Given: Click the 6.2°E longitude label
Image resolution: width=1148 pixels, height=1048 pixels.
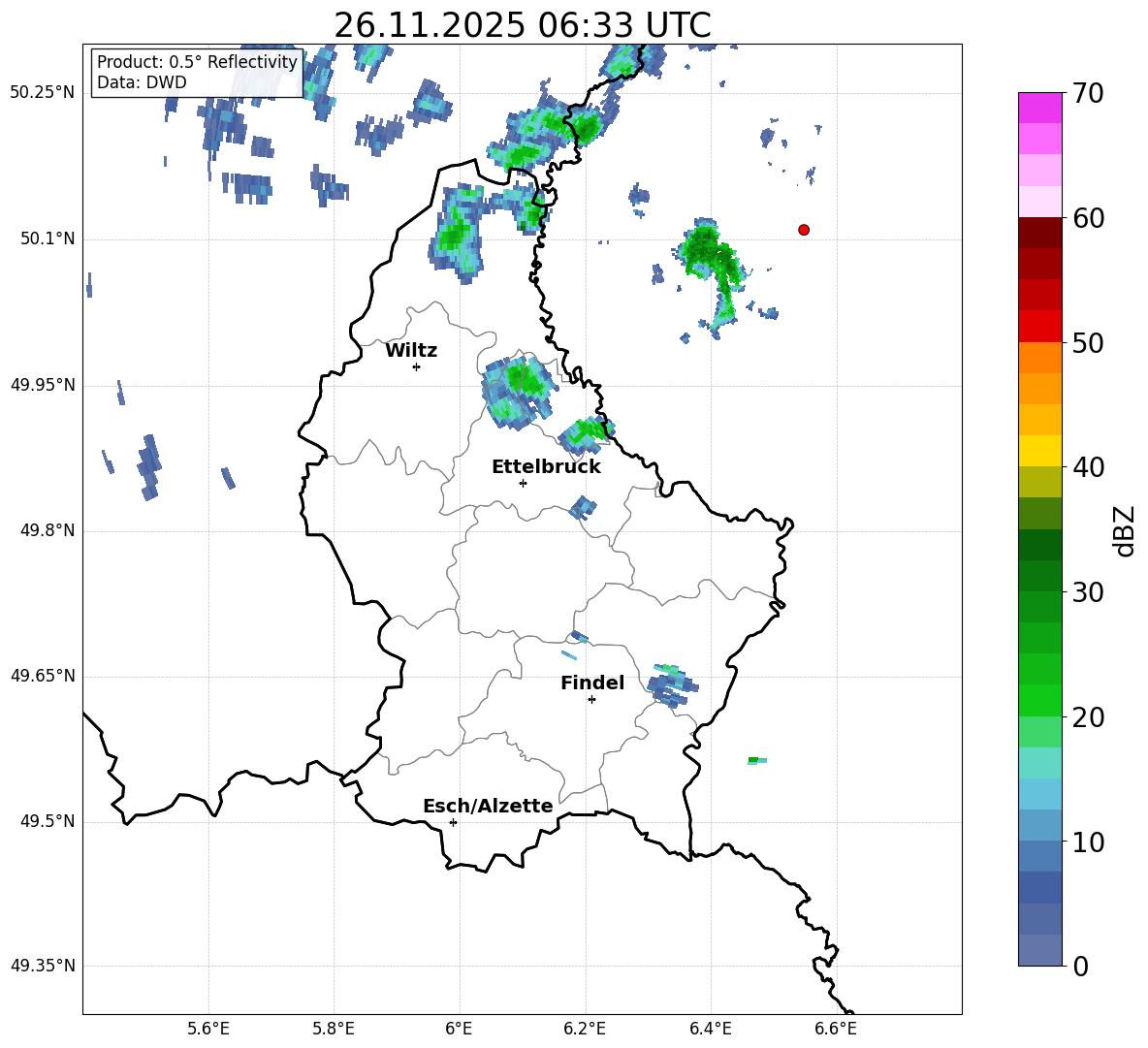Looking at the screenshot, I should 585,1029.
